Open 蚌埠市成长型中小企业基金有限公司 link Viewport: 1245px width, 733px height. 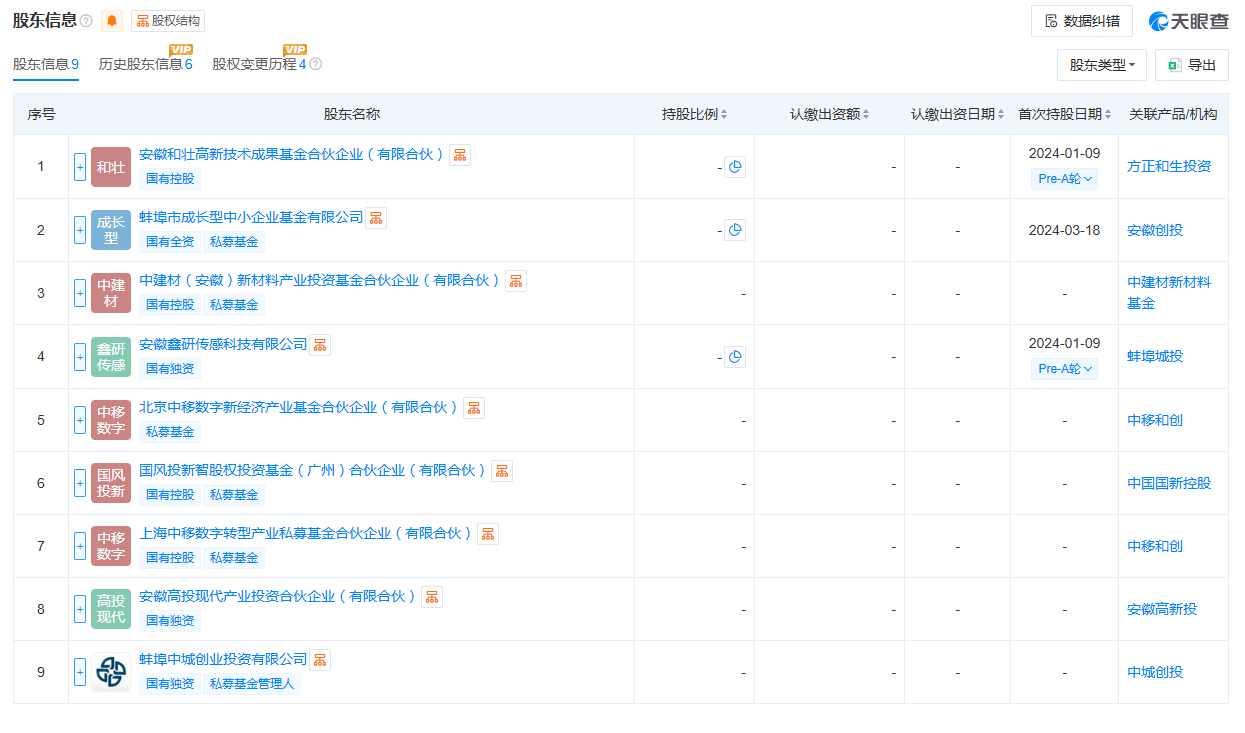251,217
